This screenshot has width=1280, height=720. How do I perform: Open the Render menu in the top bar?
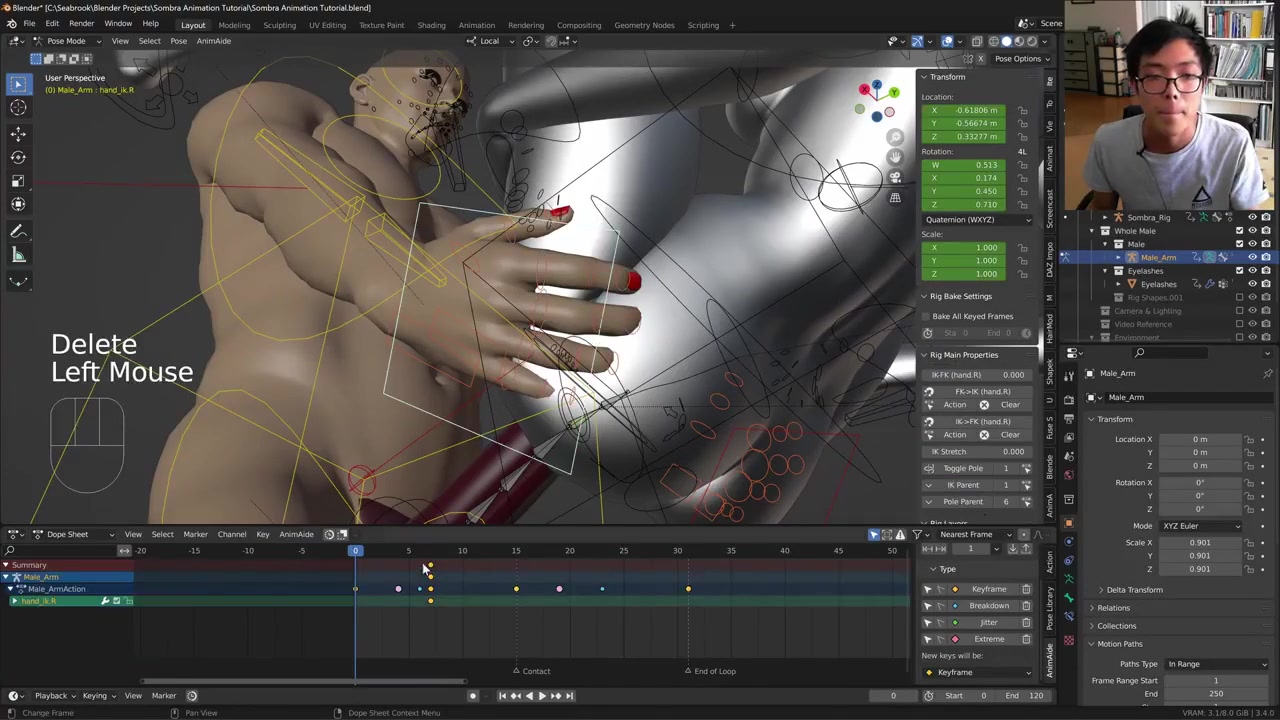(x=81, y=24)
